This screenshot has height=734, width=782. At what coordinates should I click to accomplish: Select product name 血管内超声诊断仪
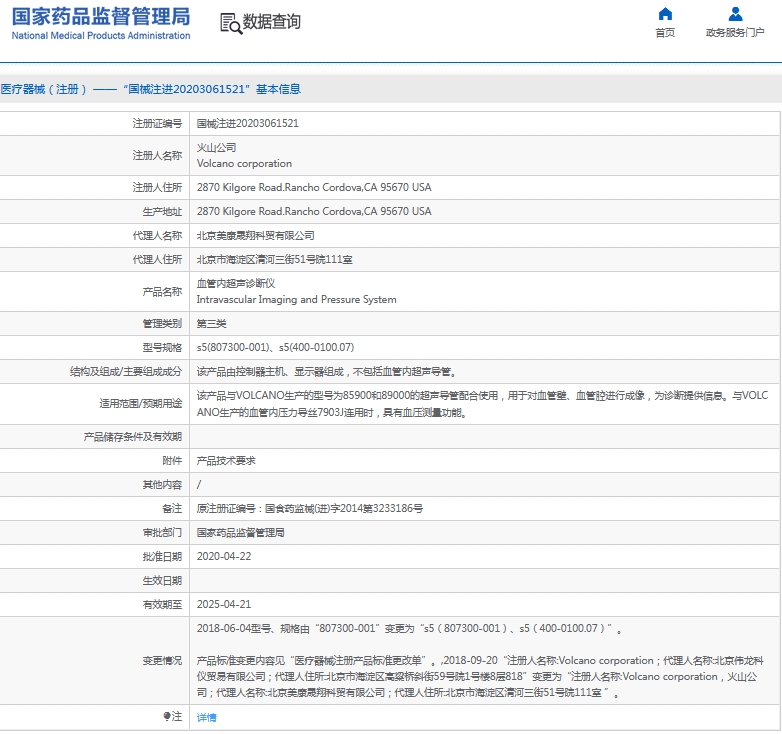236,283
